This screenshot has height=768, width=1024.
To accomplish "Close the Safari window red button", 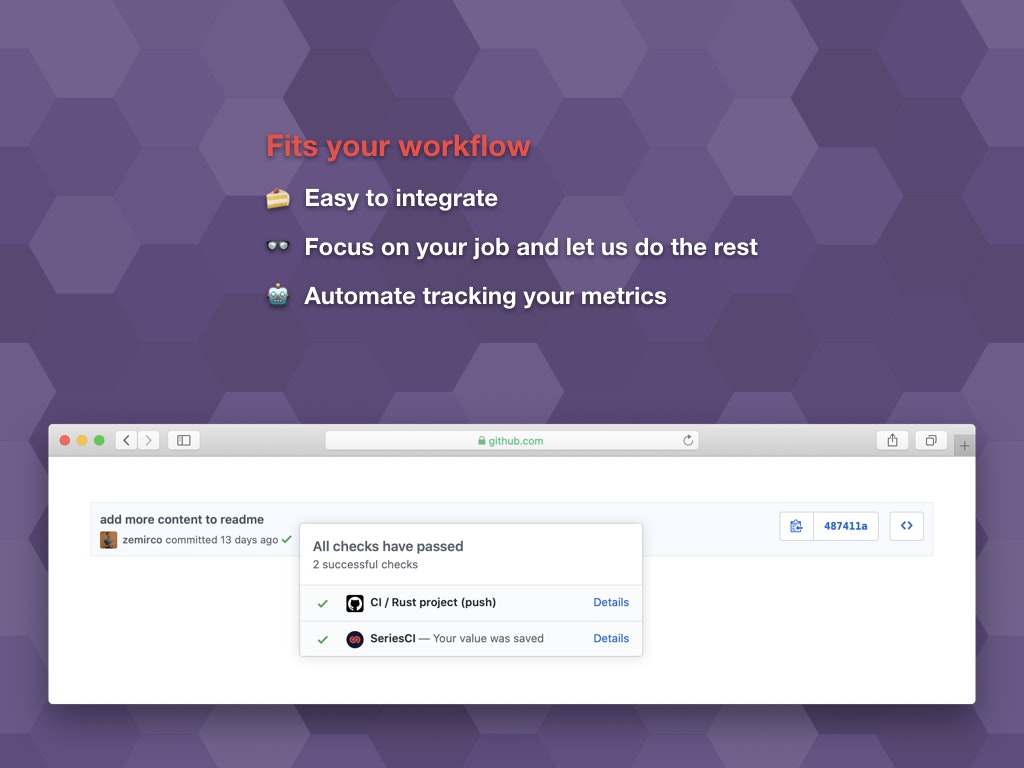I will pyautogui.click(x=65, y=440).
